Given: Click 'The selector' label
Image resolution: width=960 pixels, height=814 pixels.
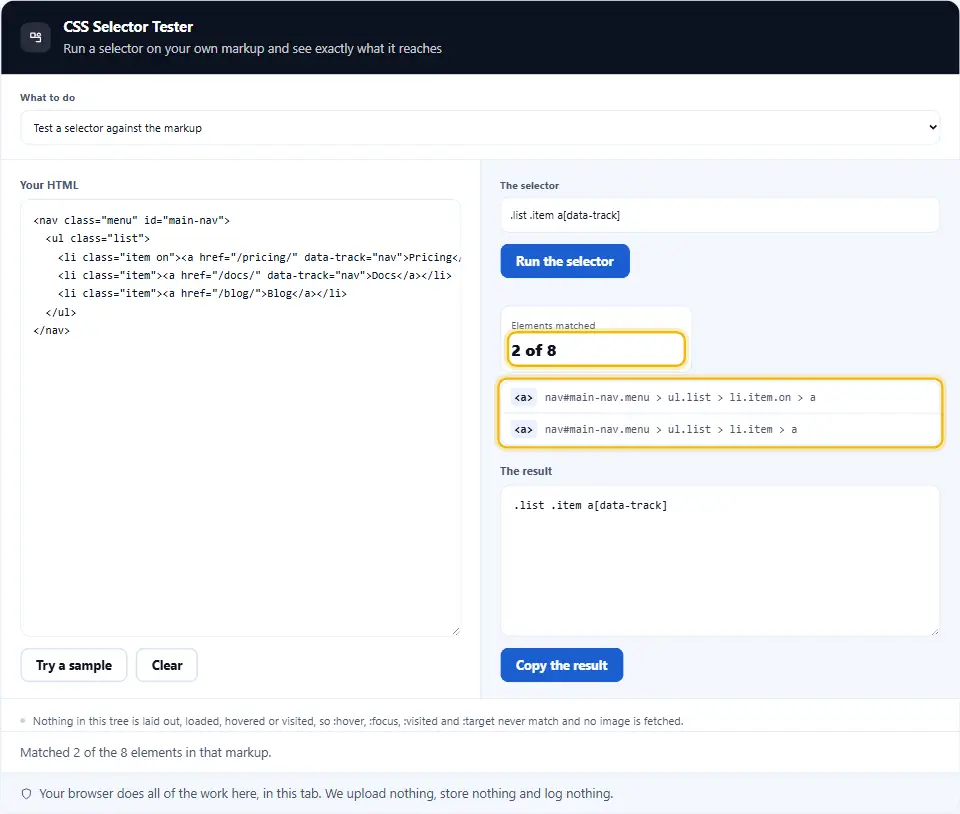Looking at the screenshot, I should pos(529,185).
